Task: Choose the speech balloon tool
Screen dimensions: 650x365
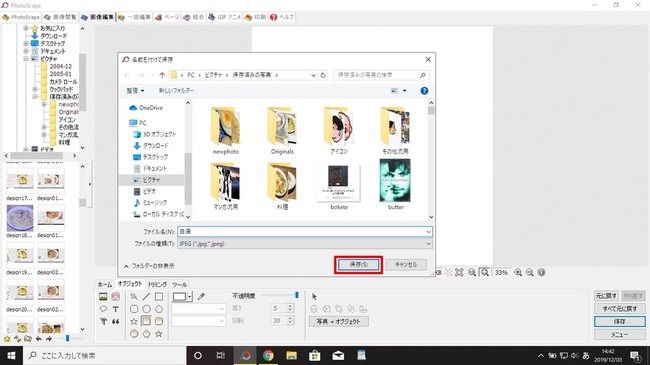Action: click(x=103, y=309)
